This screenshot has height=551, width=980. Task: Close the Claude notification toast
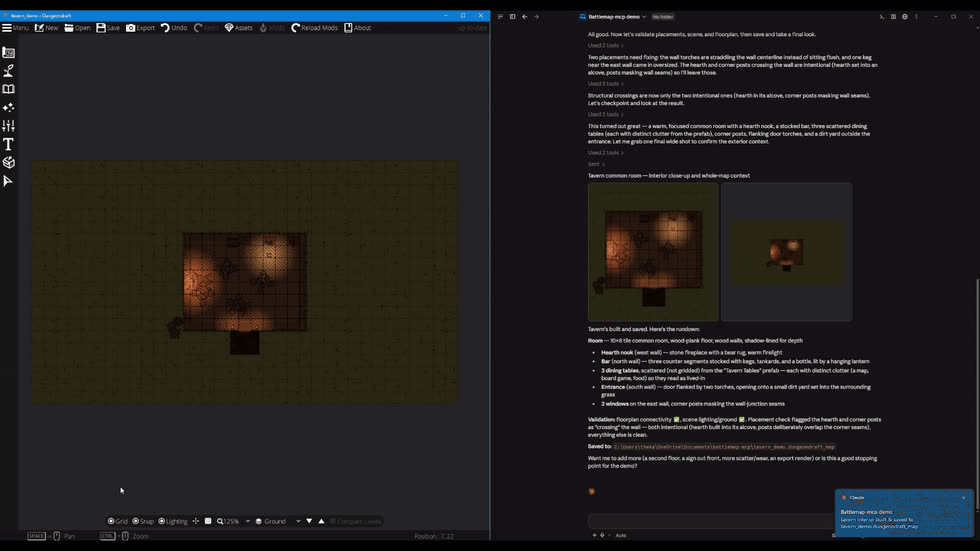[x=964, y=498]
